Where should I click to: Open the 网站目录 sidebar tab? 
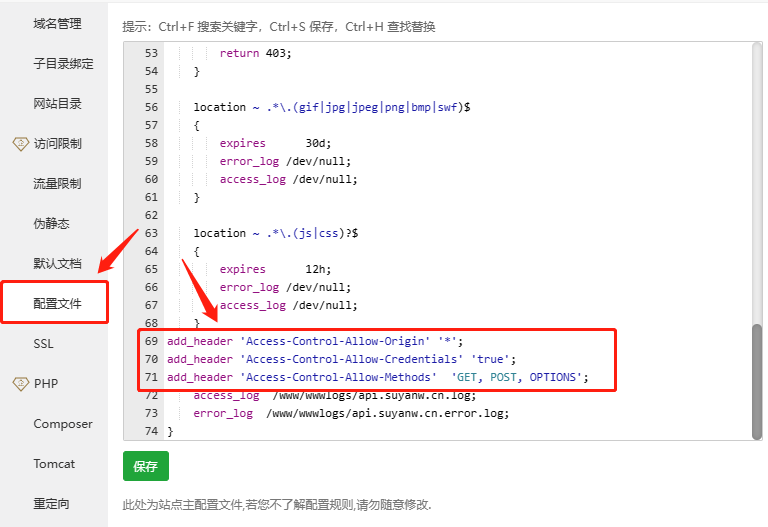tap(57, 103)
